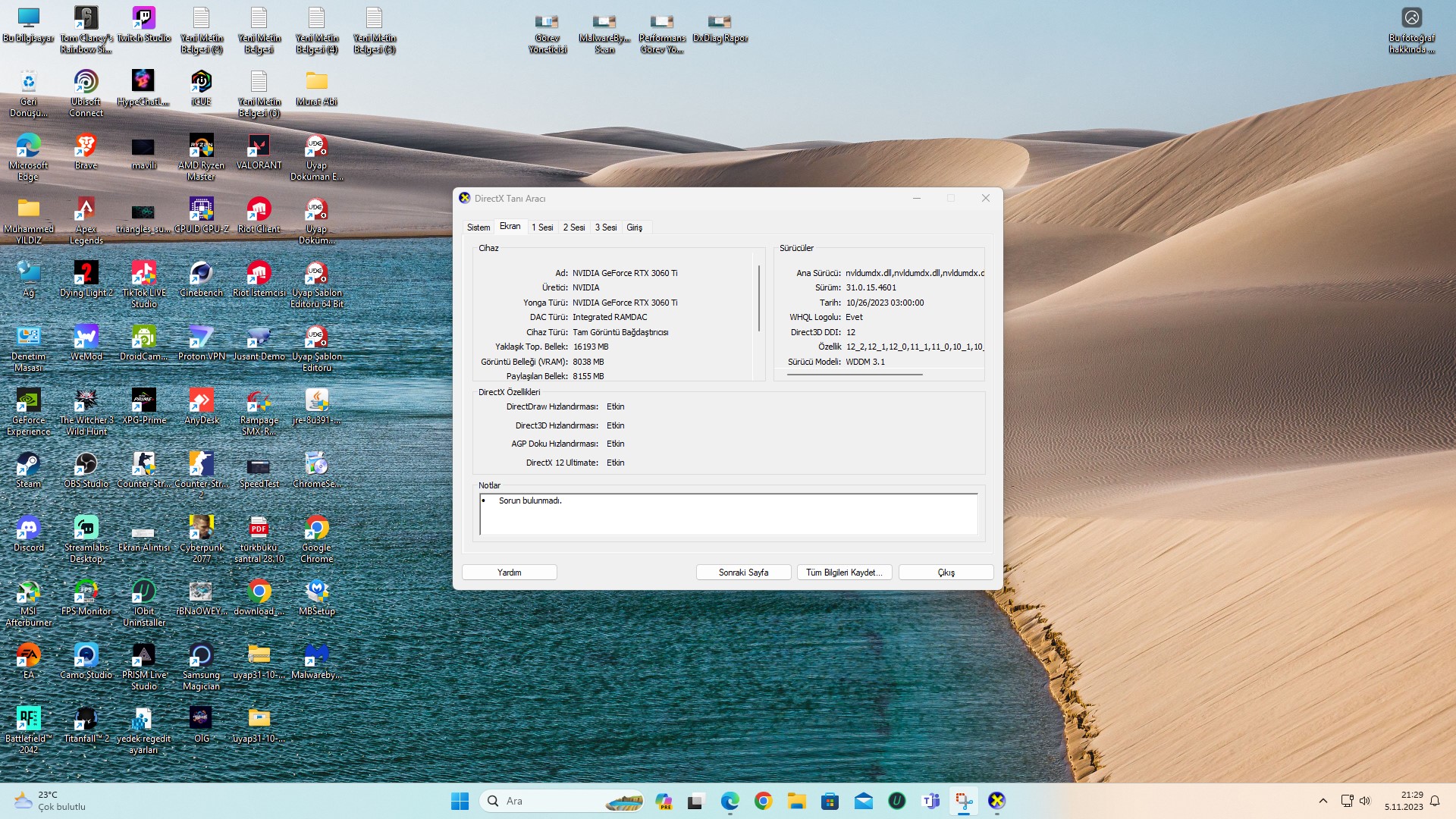
Task: Open the MSI Afterburner shortcut
Action: tap(28, 592)
